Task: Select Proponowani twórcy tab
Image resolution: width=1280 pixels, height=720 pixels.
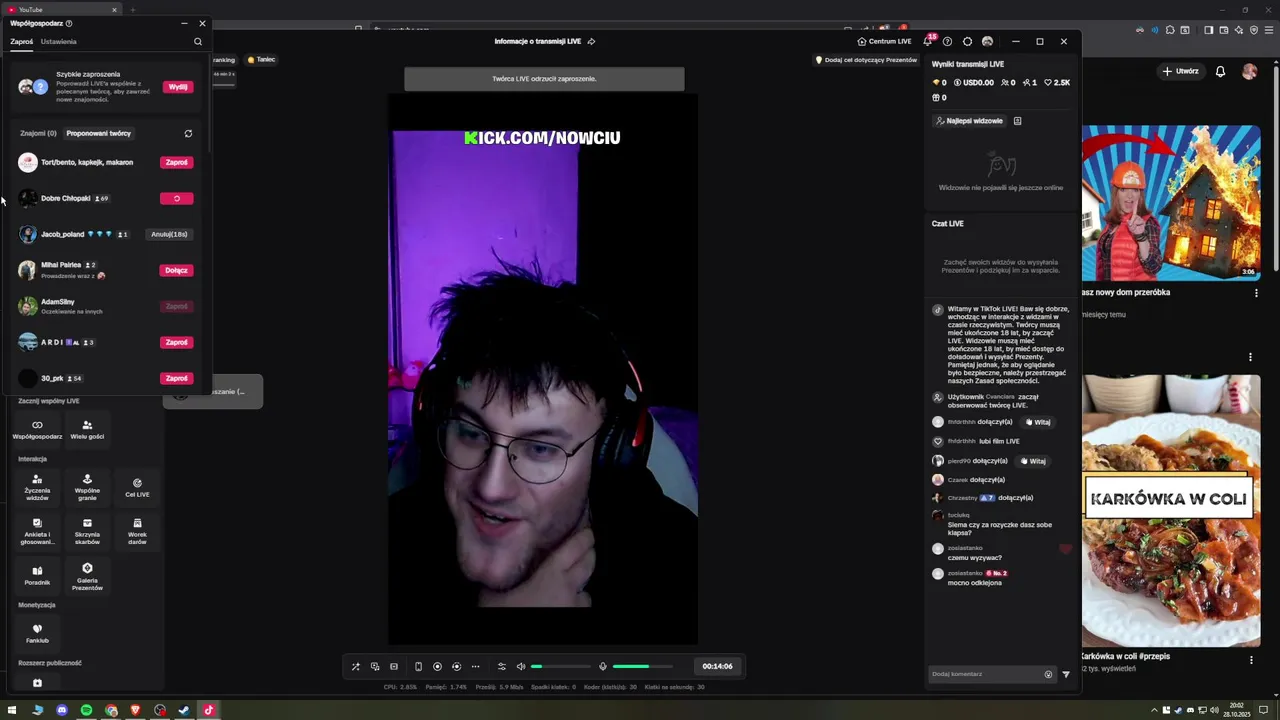Action: point(98,133)
